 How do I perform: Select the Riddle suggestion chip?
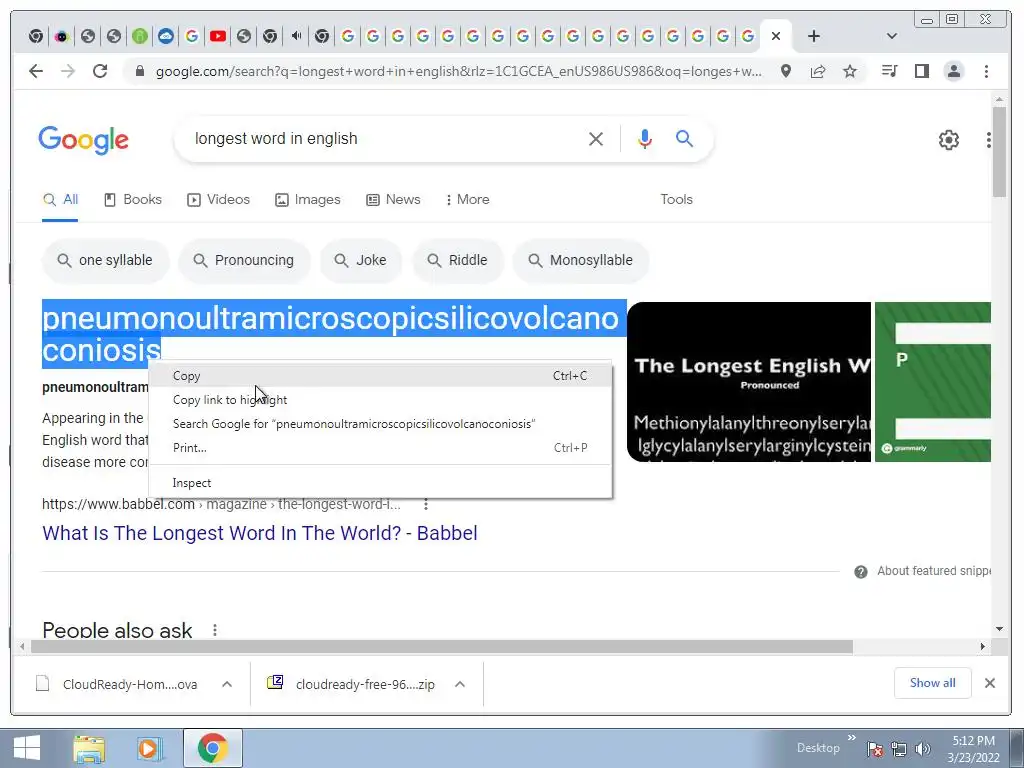pyautogui.click(x=458, y=261)
